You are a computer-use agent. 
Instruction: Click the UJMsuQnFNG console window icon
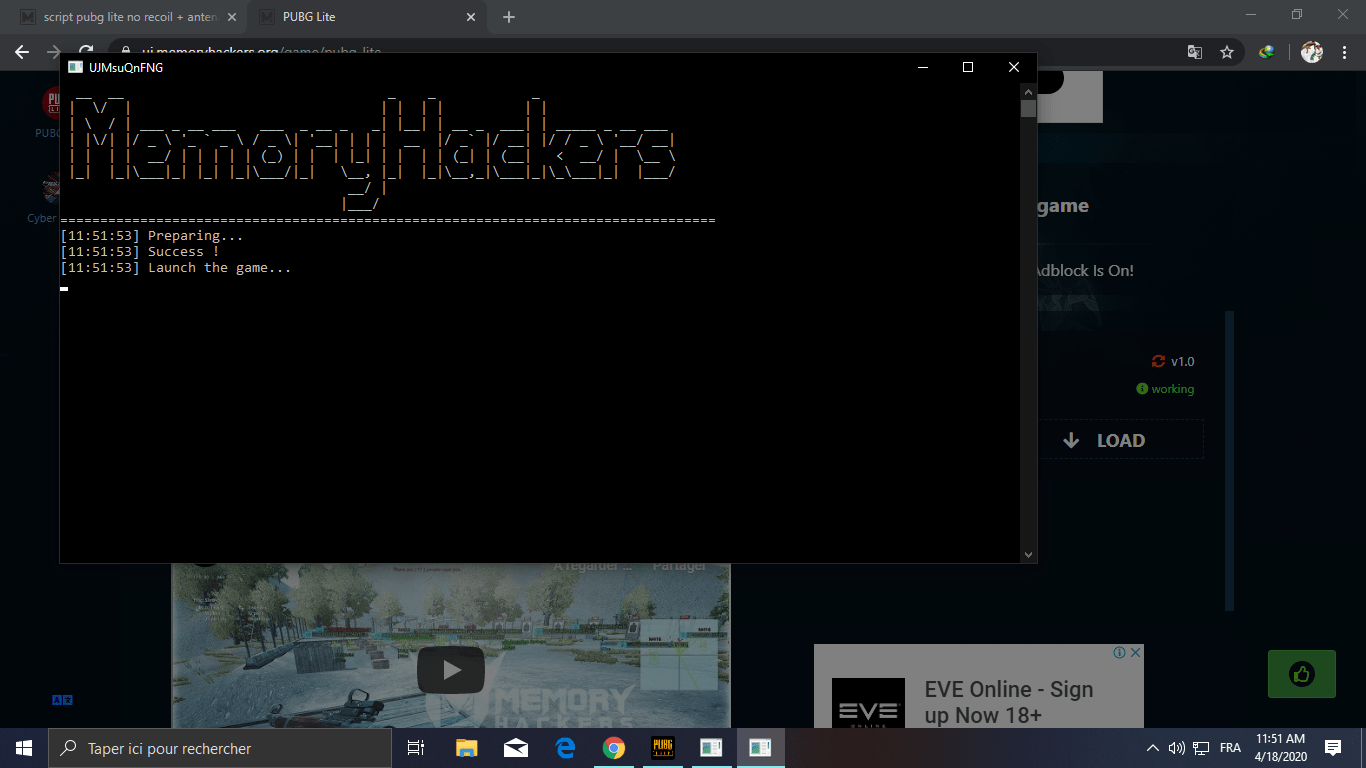point(75,67)
